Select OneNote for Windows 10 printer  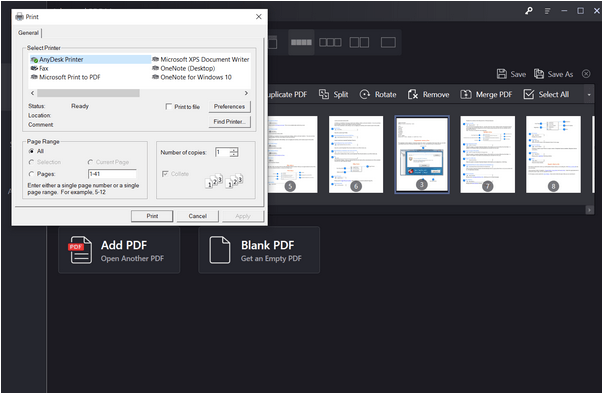coord(192,77)
